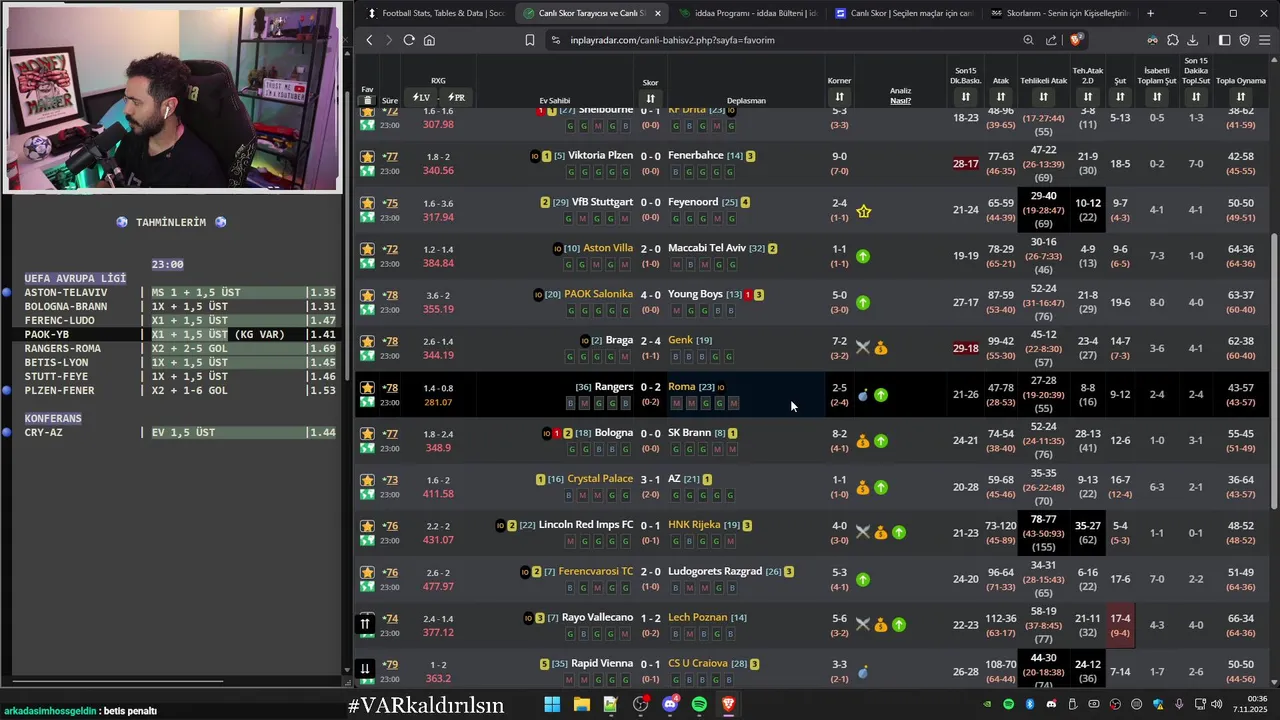This screenshot has height=720, width=1280.
Task: Open minute 78 link for Rangers match
Action: pos(390,387)
